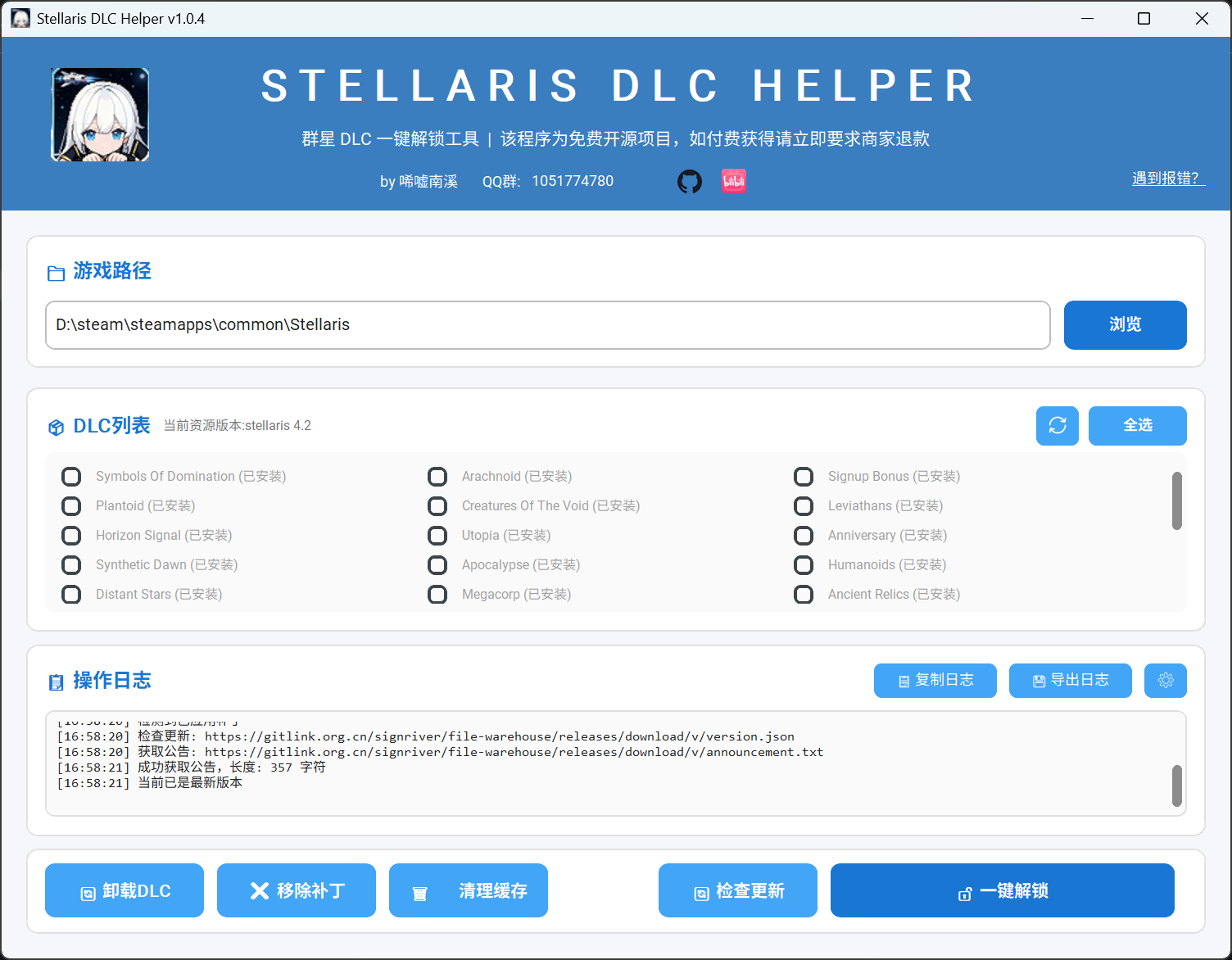The width and height of the screenshot is (1232, 960).
Task: Maximize the Stellaris DLC Helper window
Action: tap(1144, 18)
